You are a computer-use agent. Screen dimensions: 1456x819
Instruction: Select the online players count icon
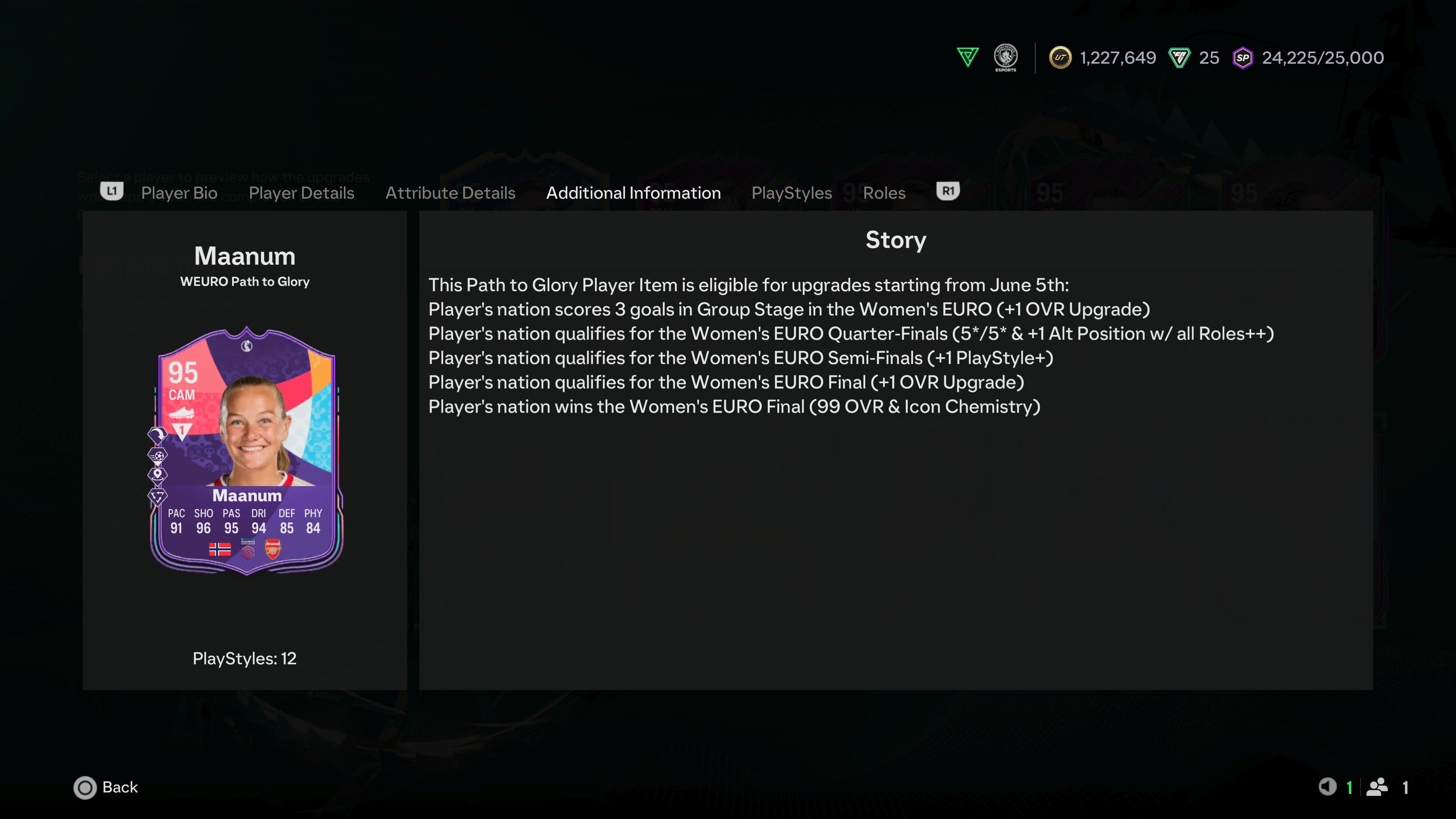pos(1377,787)
